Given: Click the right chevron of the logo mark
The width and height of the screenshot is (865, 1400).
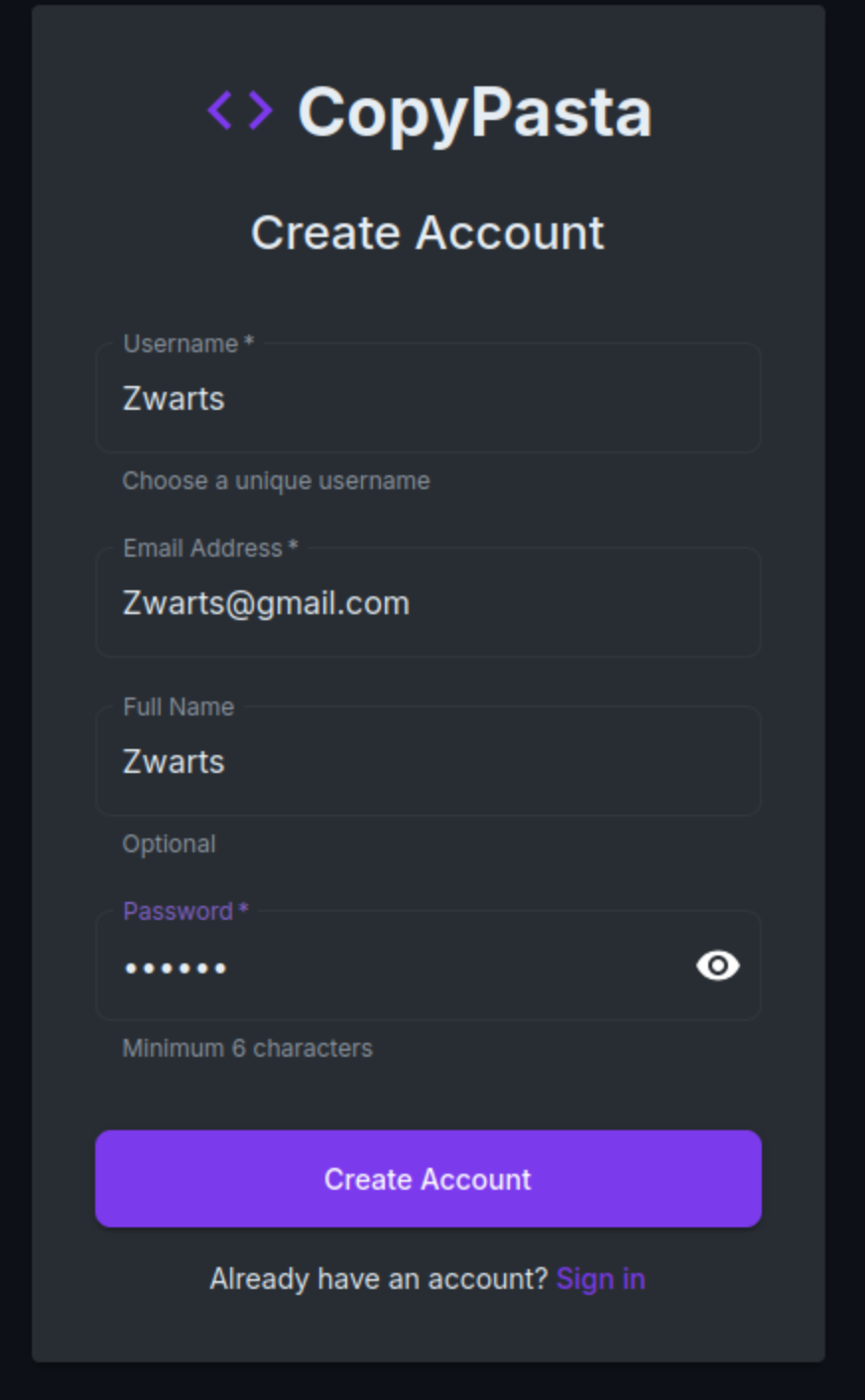Looking at the screenshot, I should (258, 109).
